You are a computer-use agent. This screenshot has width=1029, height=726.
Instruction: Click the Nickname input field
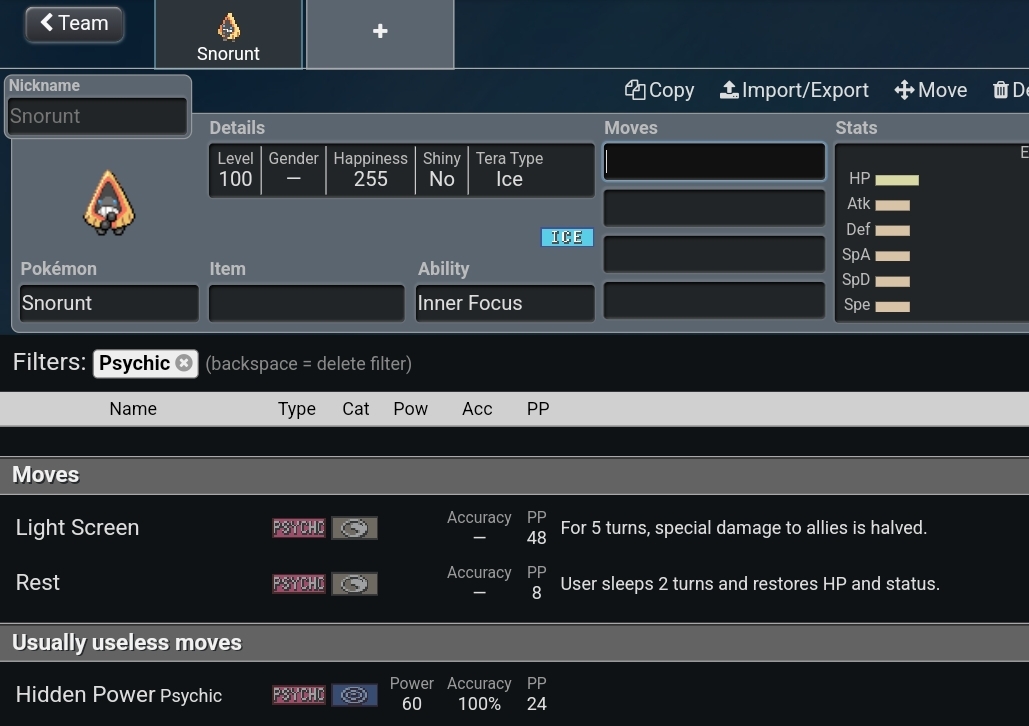tap(97, 116)
